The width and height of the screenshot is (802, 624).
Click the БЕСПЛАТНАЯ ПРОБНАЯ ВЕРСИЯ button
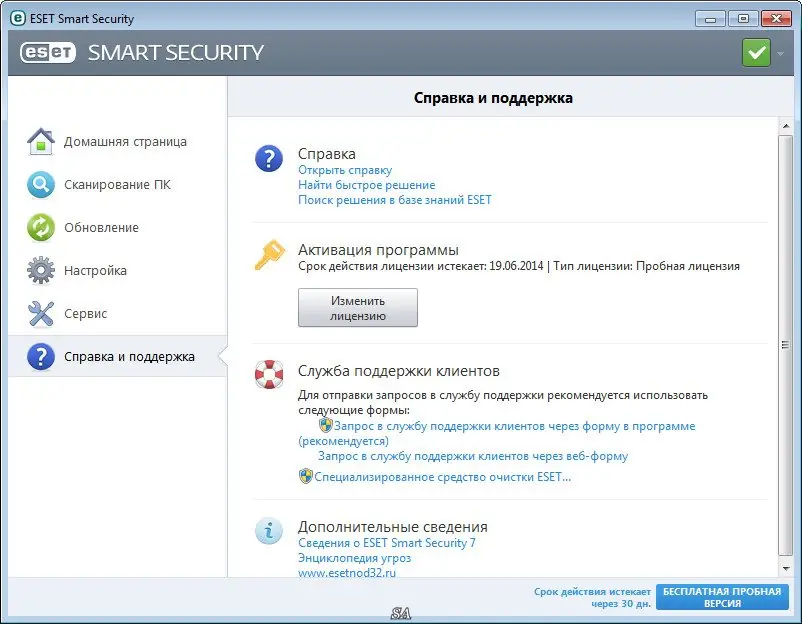coord(721,598)
